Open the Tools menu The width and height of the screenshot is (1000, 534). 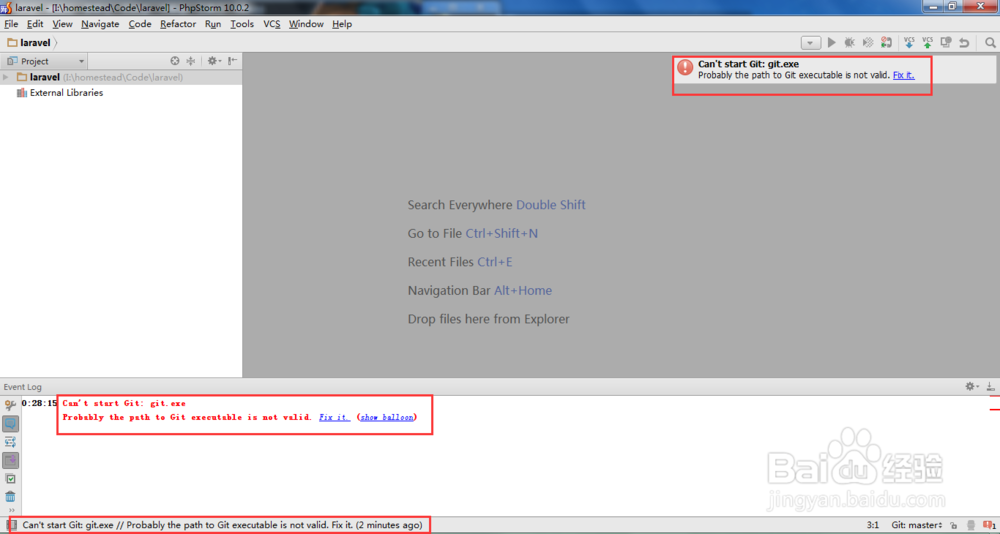click(242, 24)
